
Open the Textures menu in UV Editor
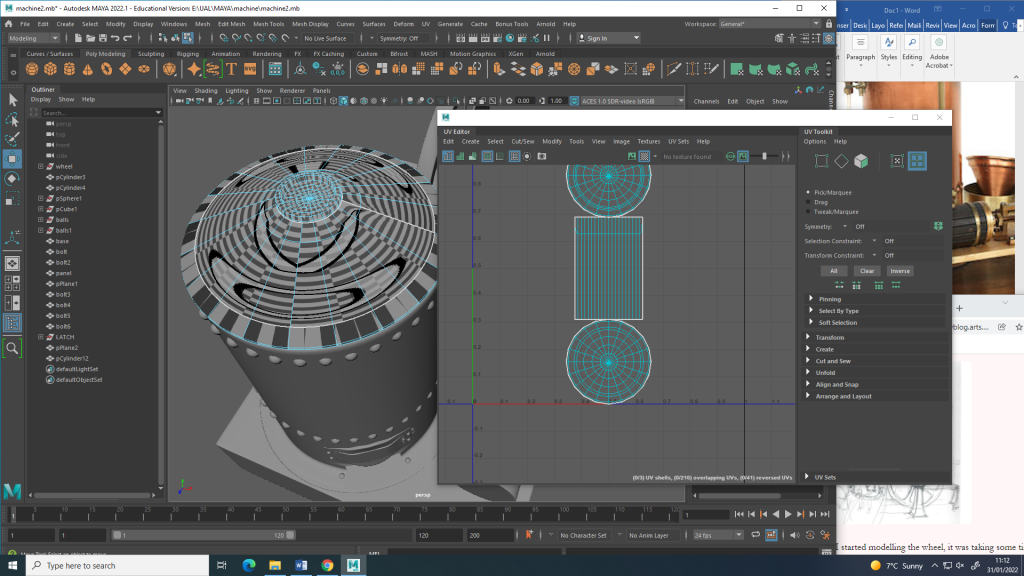[648, 142]
